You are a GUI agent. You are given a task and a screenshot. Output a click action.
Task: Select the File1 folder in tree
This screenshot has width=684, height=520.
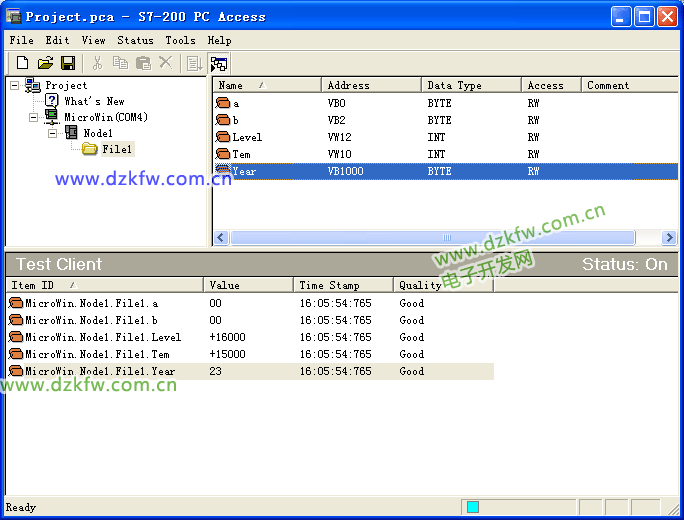[x=117, y=149]
